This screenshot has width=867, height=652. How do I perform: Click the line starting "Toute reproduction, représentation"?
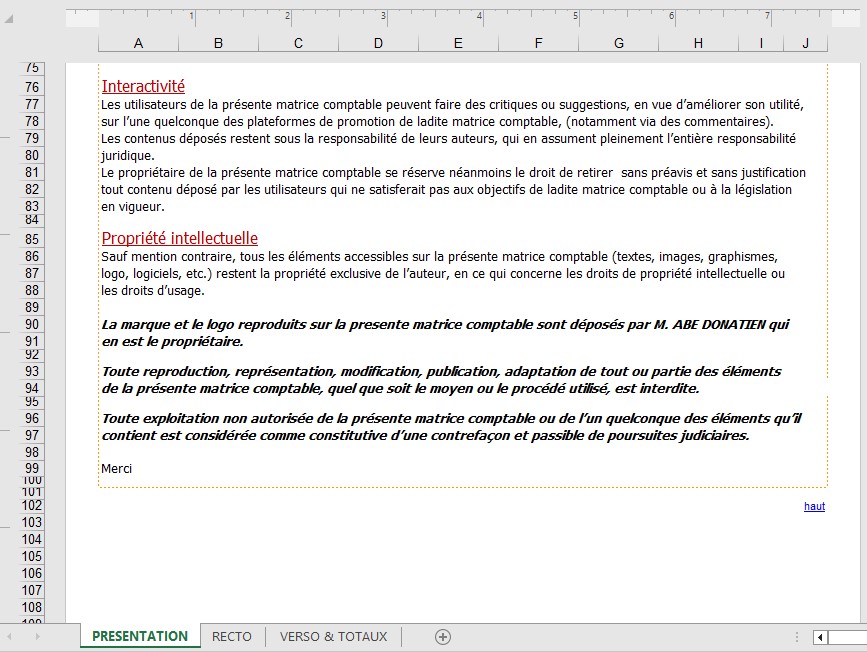441,372
